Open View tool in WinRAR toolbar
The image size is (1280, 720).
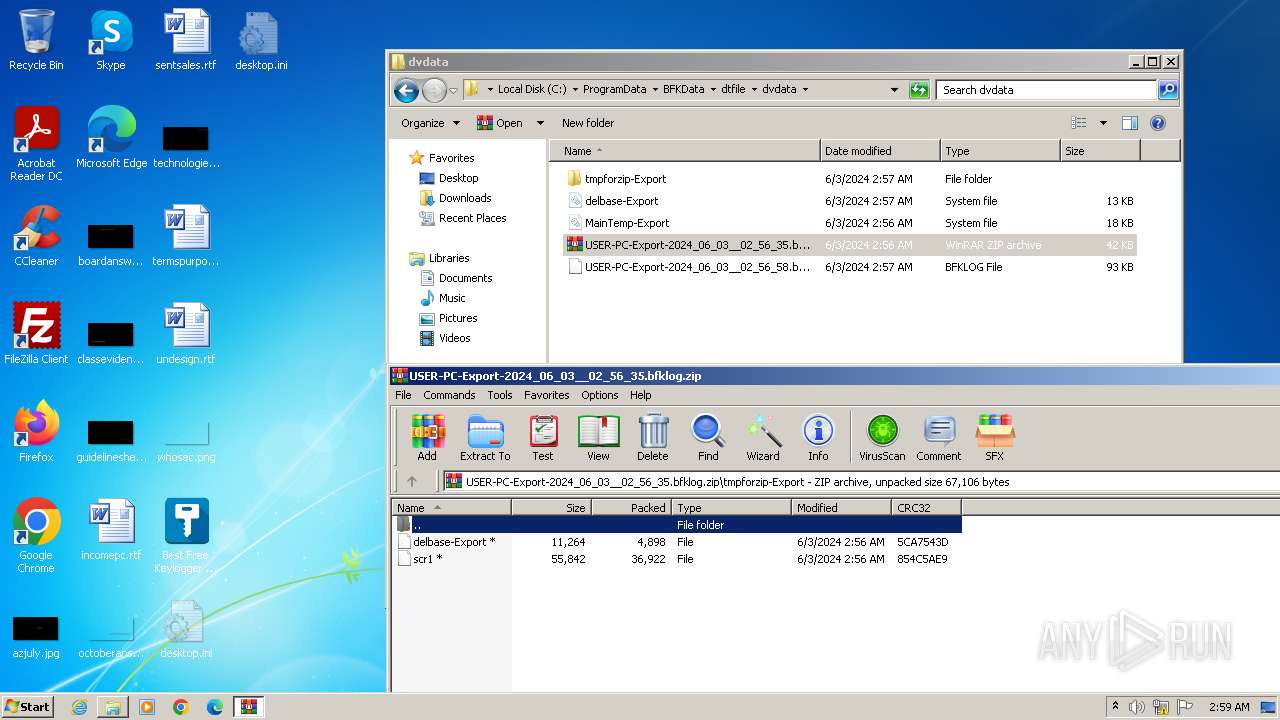[598, 438]
